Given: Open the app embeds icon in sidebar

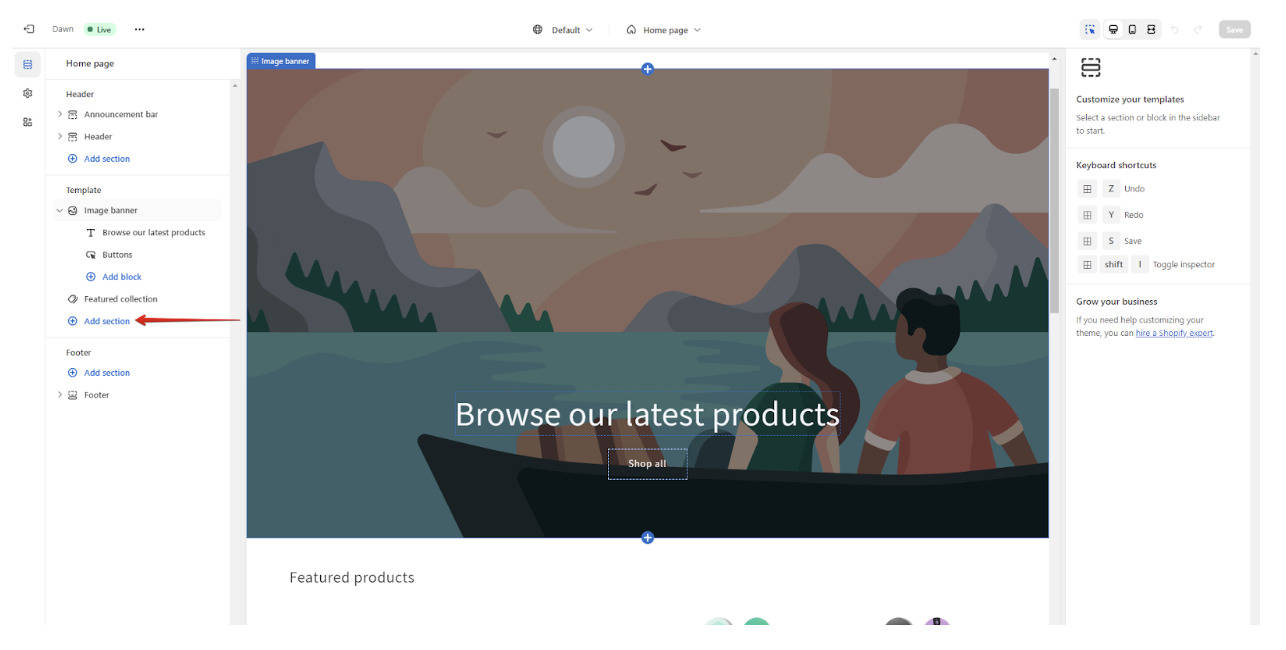Looking at the screenshot, I should (x=28, y=122).
